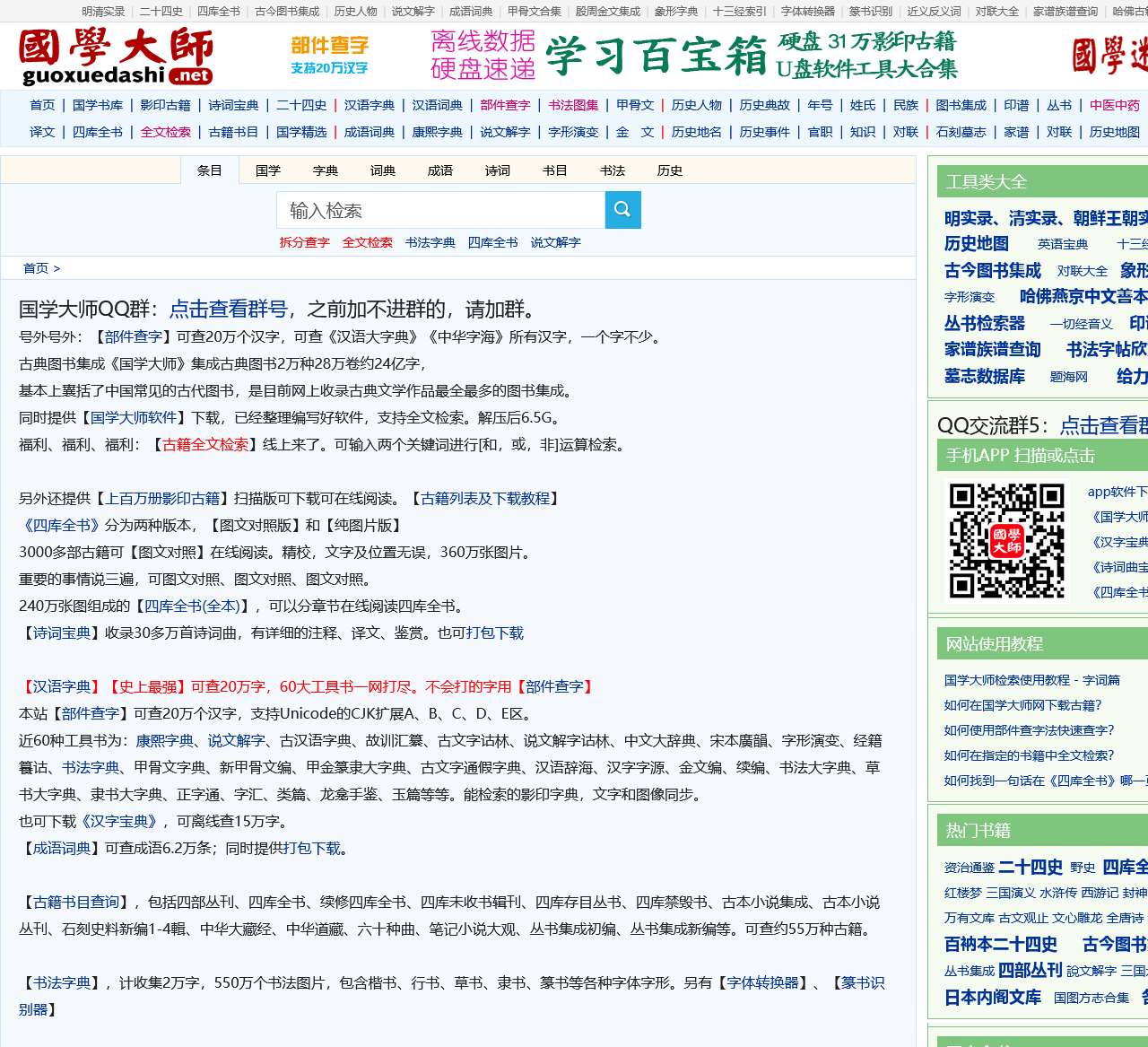1148x1047 pixels.
Task: Switch to the 成语 search tab
Action: pos(440,170)
